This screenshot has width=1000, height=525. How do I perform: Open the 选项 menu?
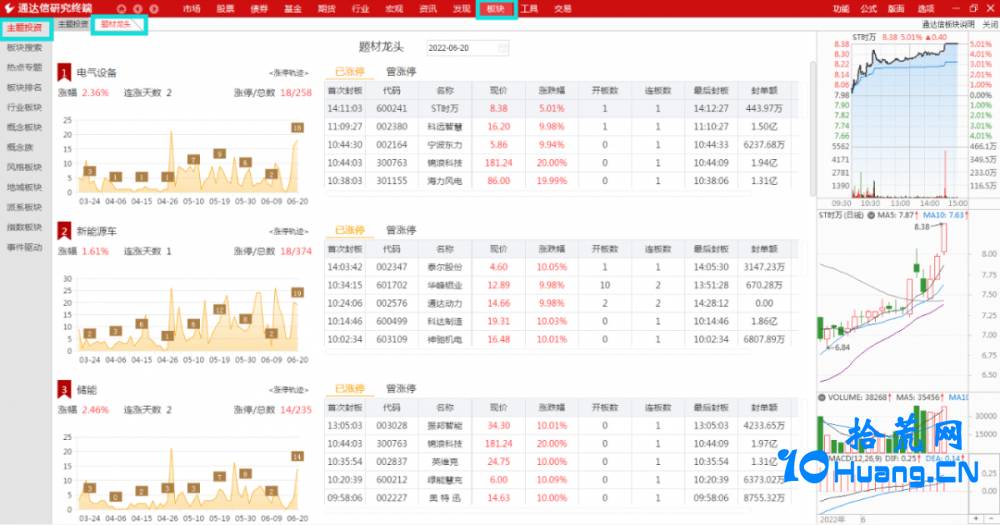(925, 9)
